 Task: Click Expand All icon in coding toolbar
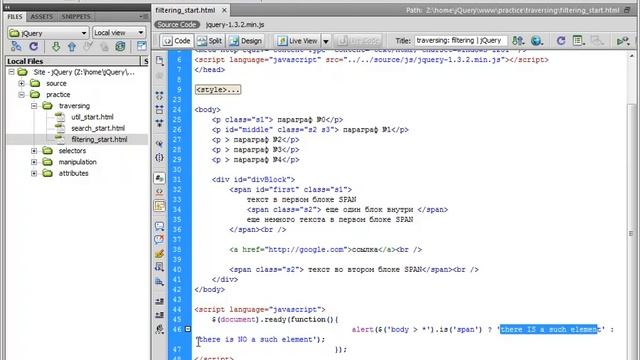(160, 123)
